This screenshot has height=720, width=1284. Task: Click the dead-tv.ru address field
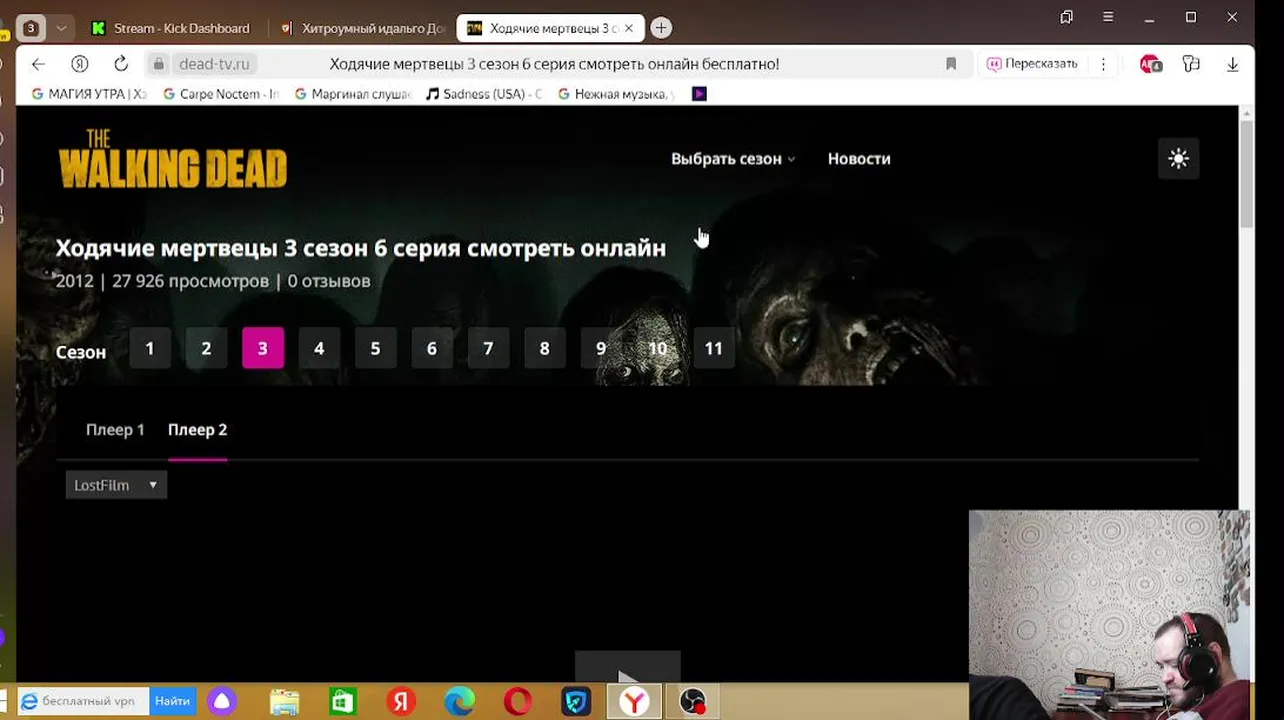[x=214, y=64]
